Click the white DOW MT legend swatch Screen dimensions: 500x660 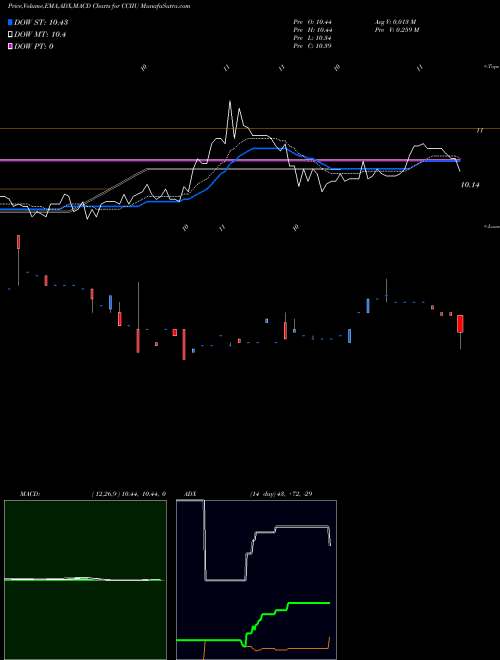click(x=10, y=35)
